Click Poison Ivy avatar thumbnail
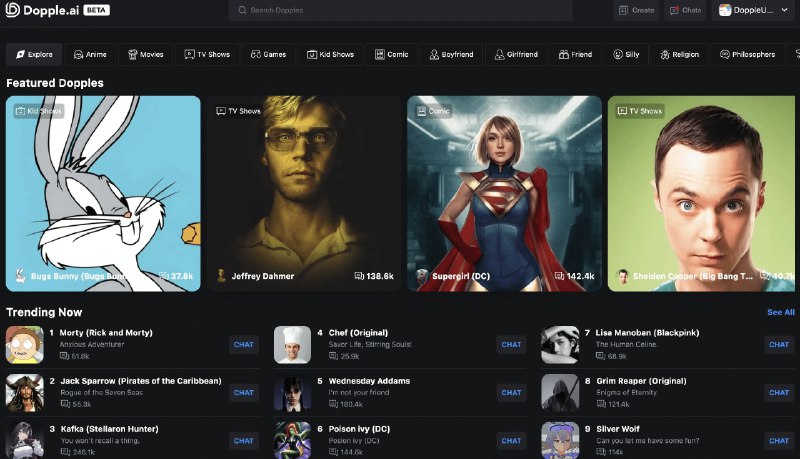The height and width of the screenshot is (459, 800). point(292,440)
